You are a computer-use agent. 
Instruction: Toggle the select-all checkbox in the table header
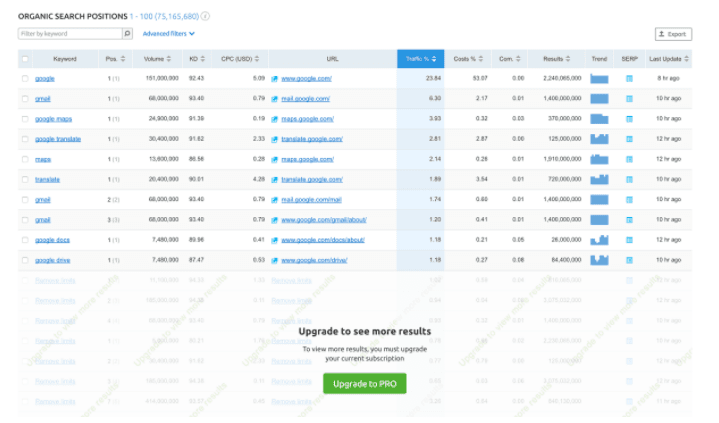click(25, 59)
